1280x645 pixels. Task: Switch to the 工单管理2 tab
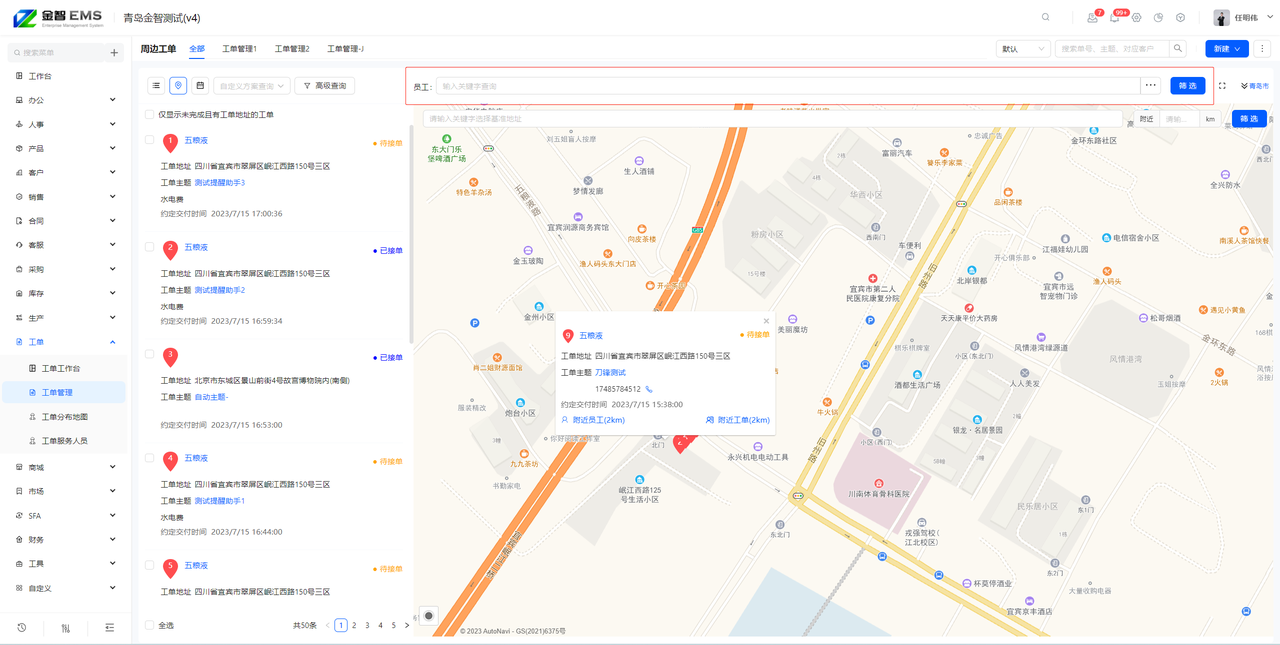(292, 49)
